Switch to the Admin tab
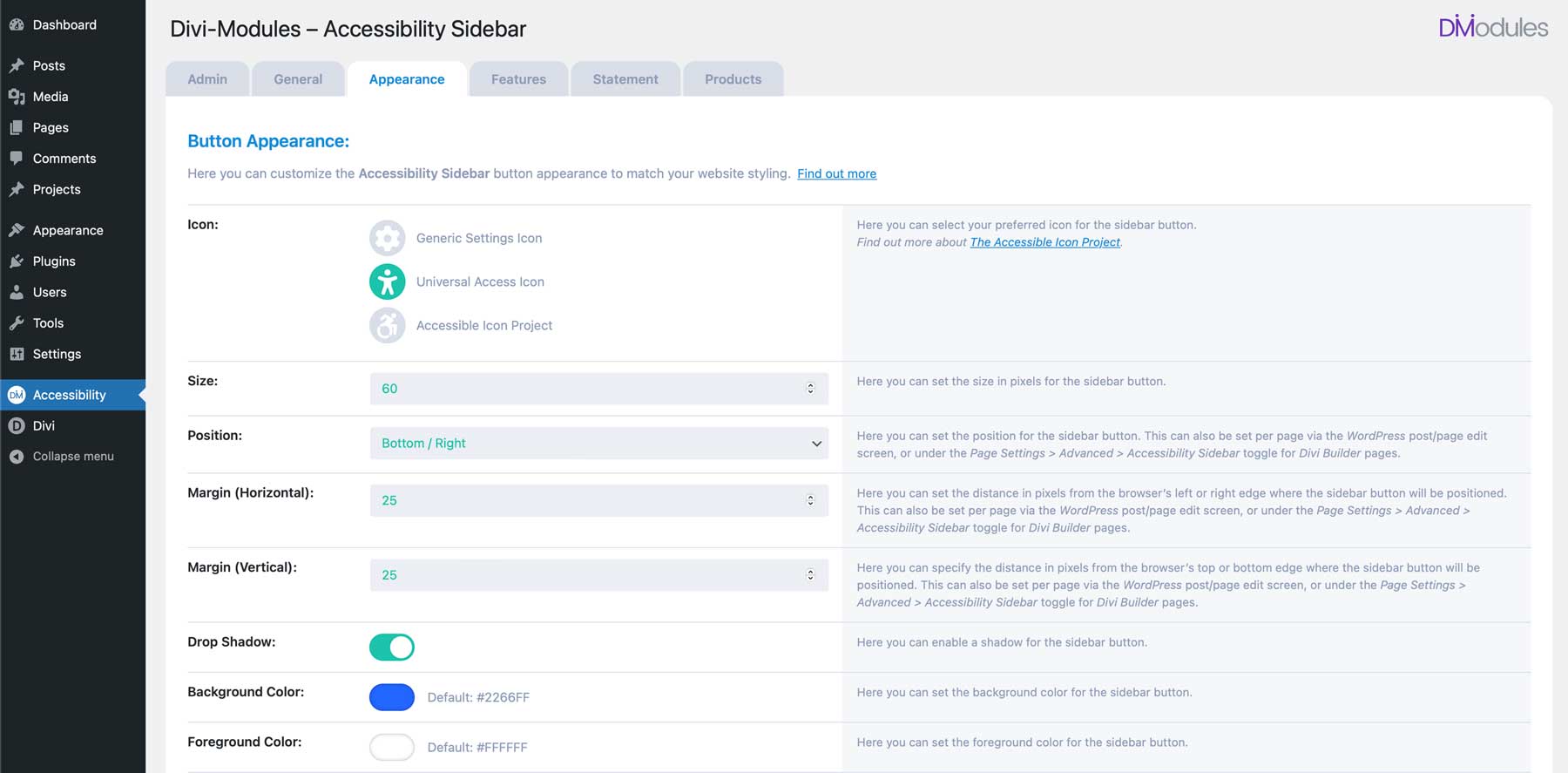 [x=207, y=79]
